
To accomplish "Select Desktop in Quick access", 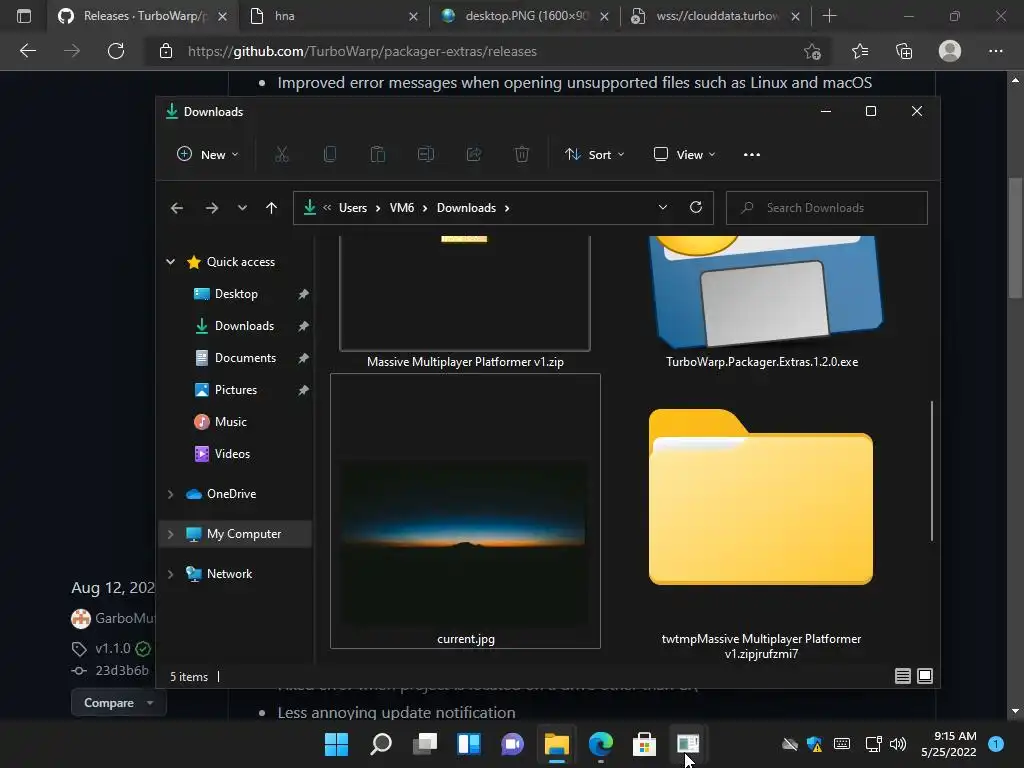I will [x=236, y=294].
